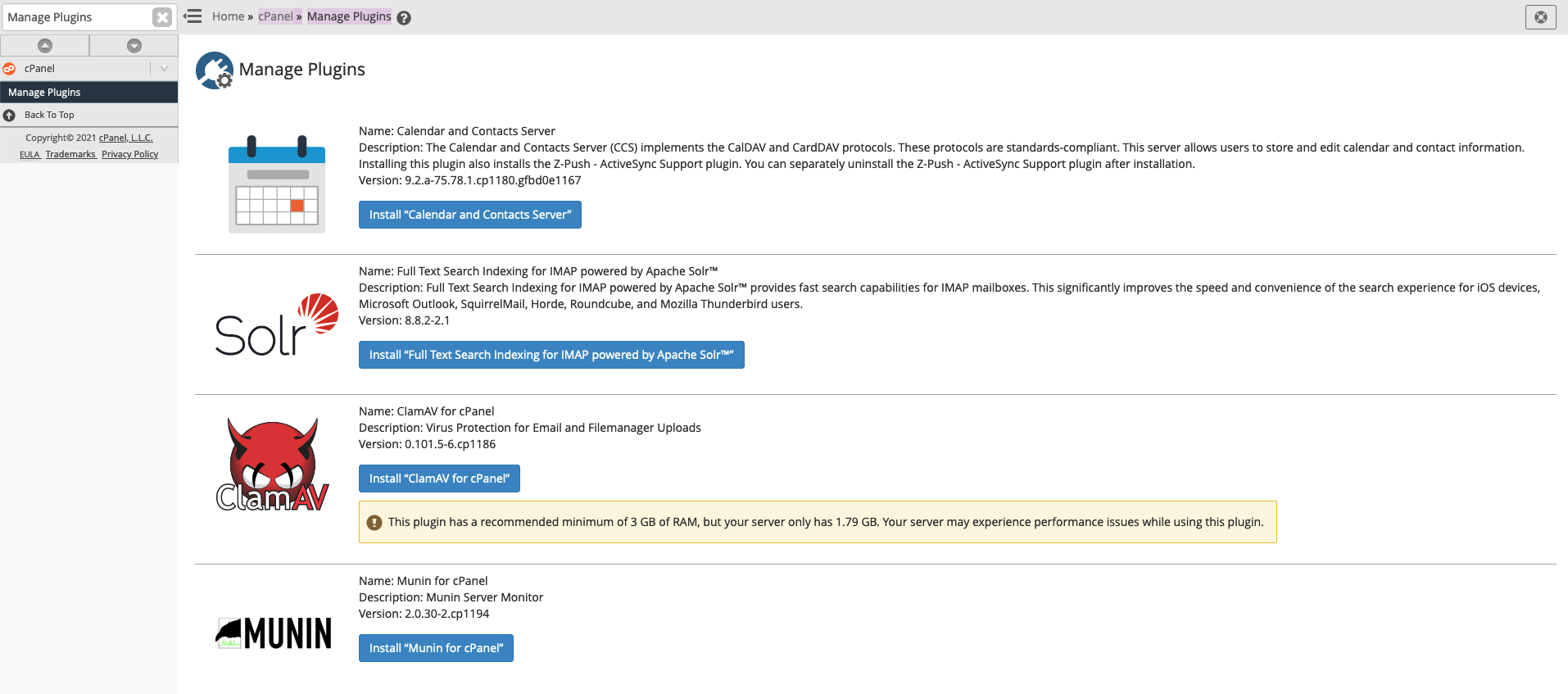Image resolution: width=1568 pixels, height=694 pixels.
Task: Click the Solr logo image
Action: click(x=277, y=324)
